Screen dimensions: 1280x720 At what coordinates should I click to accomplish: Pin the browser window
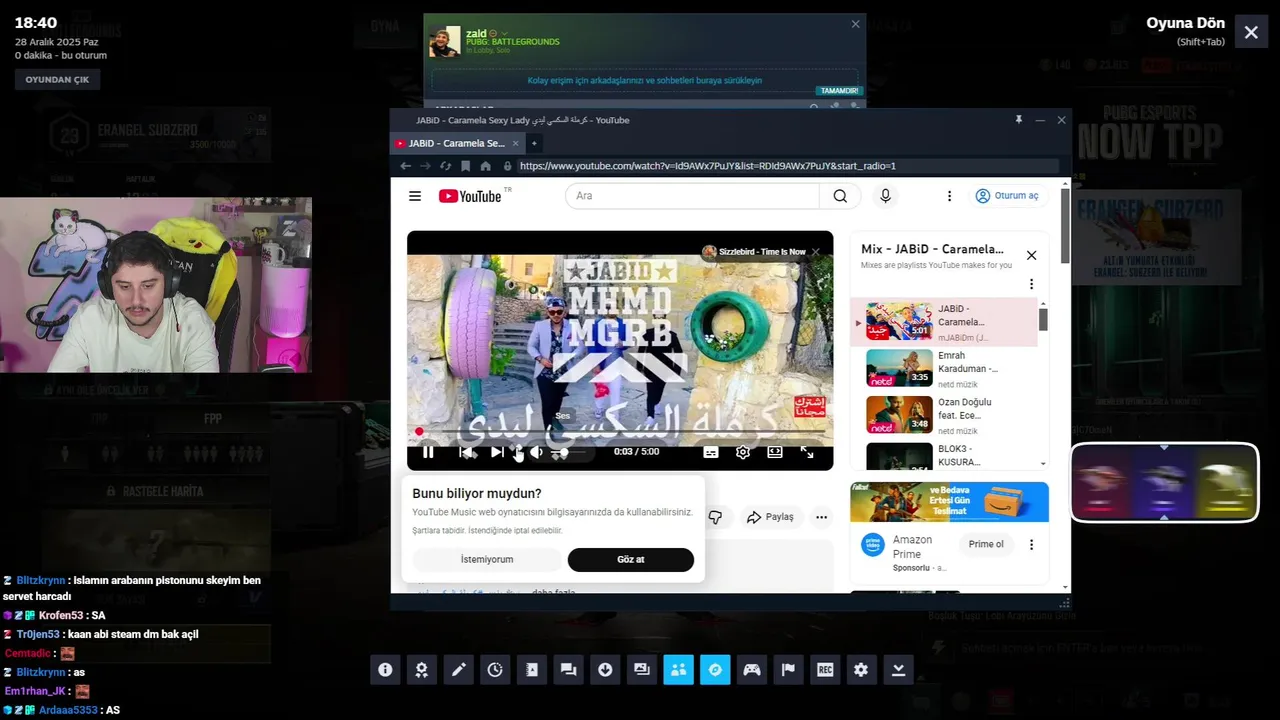click(x=1019, y=120)
